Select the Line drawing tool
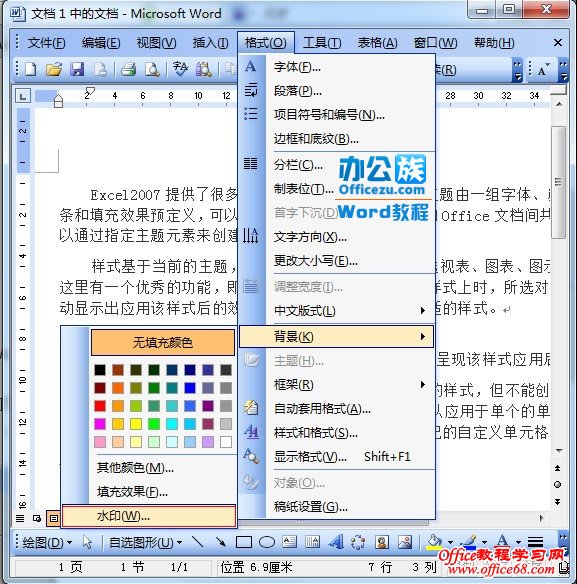The image size is (577, 584). coord(197,542)
